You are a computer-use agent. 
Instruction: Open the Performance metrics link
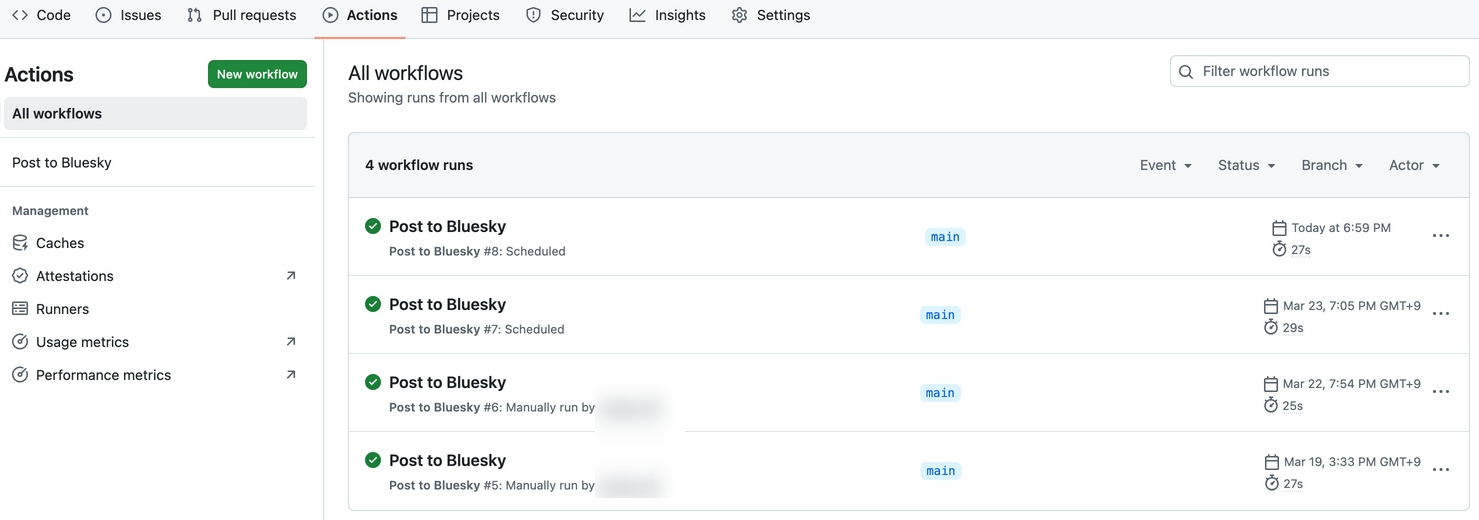click(103, 375)
